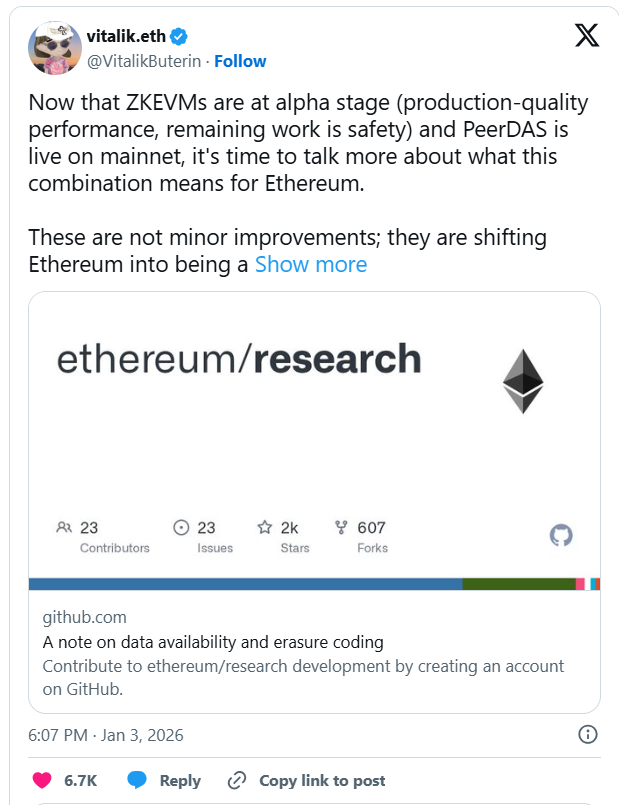Image resolution: width=621 pixels, height=805 pixels.
Task: Expand tweet with Show more
Action: tap(311, 264)
